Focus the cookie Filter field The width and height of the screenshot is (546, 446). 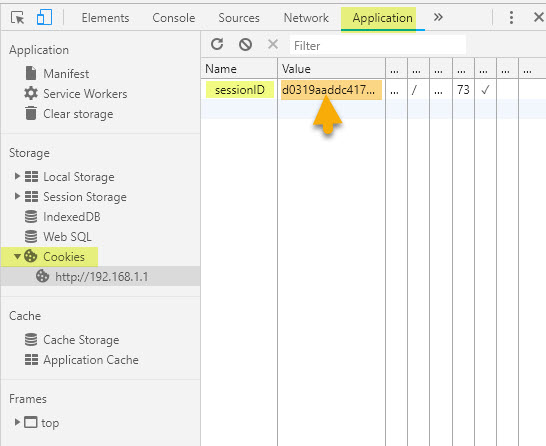coord(377,45)
